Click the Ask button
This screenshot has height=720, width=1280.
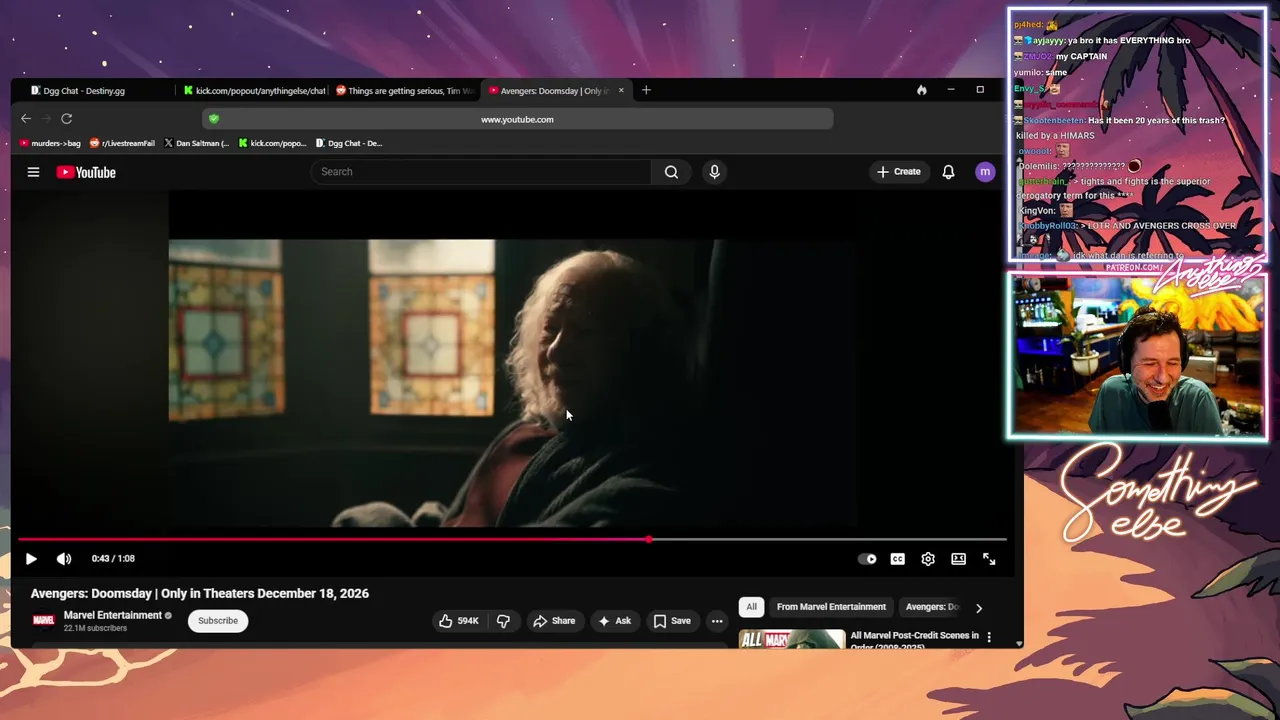point(614,621)
